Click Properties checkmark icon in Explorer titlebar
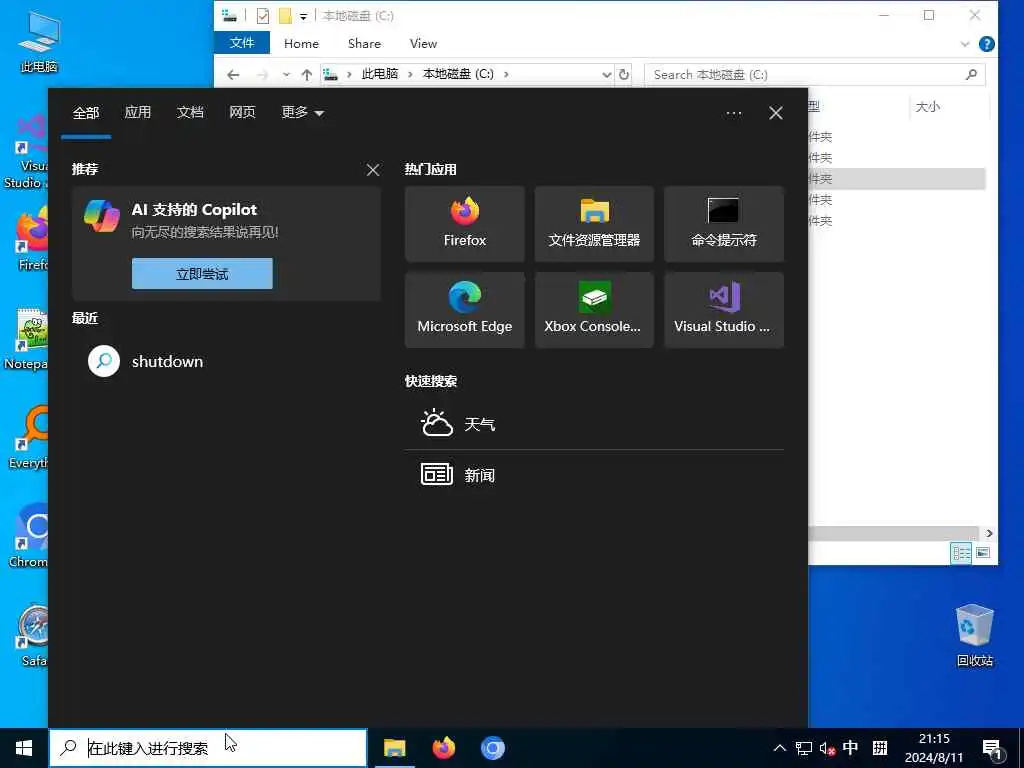The width and height of the screenshot is (1024, 768). [263, 16]
